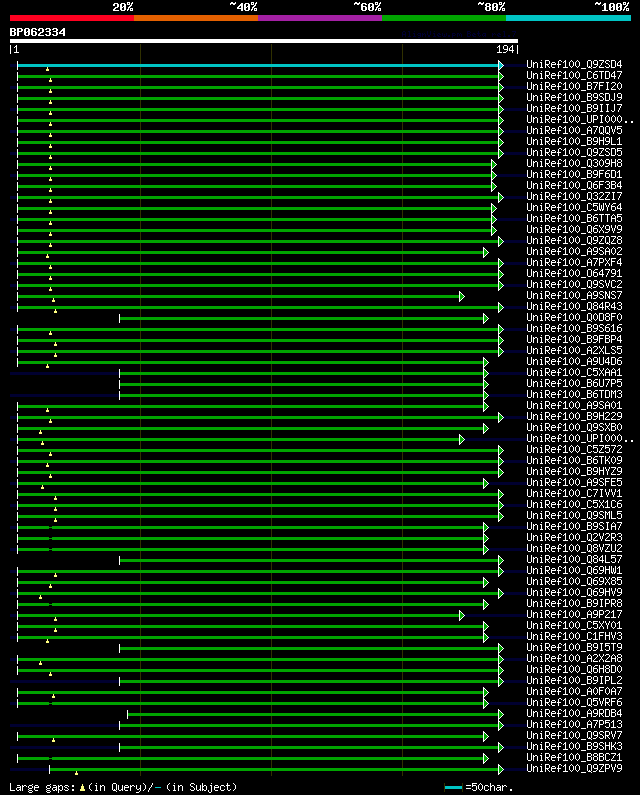The width and height of the screenshot is (640, 795).
Task: Click the orange ~40% identity legend bar
Action: 196,18
